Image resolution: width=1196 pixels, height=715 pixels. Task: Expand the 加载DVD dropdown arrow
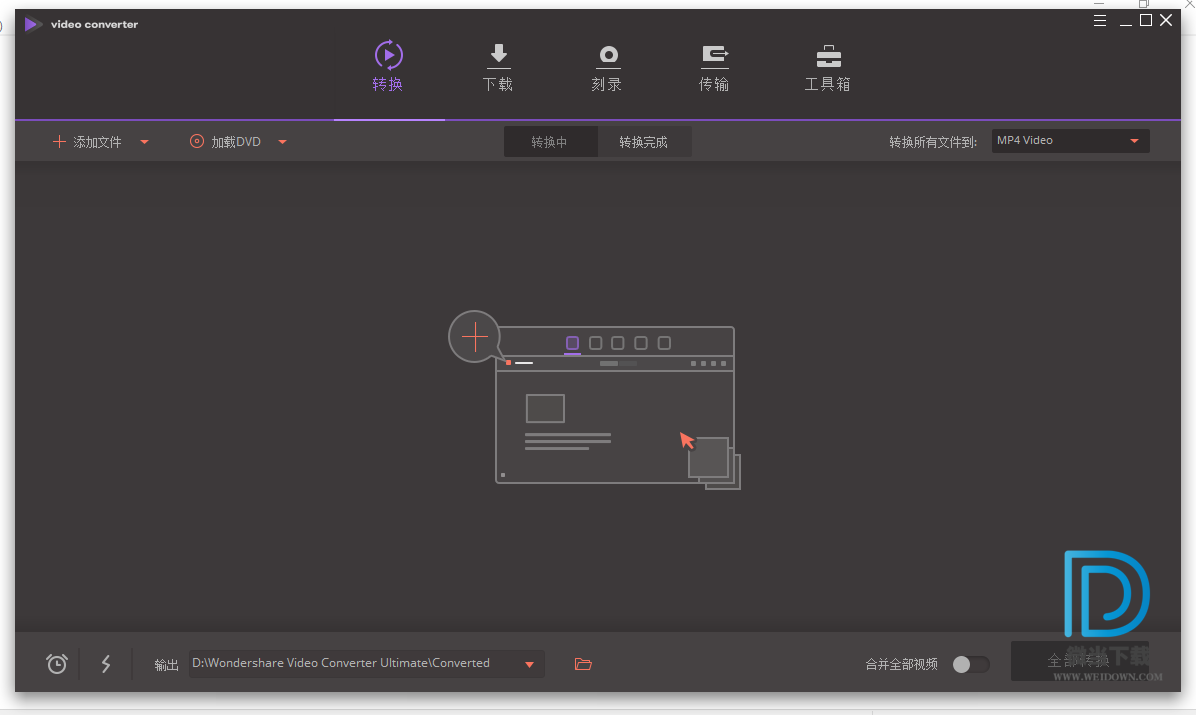(282, 142)
